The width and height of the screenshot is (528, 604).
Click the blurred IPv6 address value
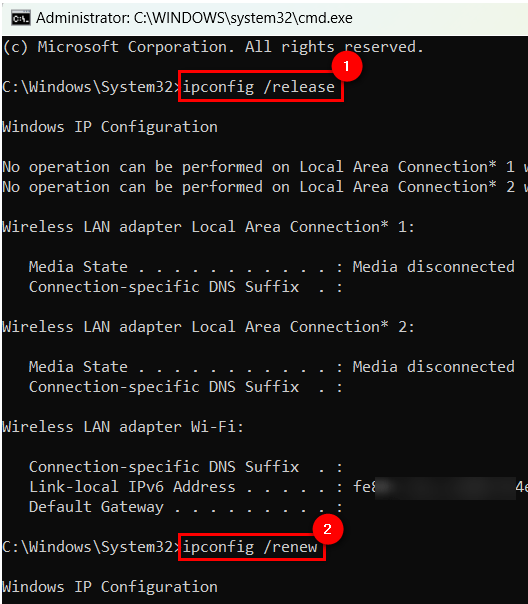click(x=445, y=488)
